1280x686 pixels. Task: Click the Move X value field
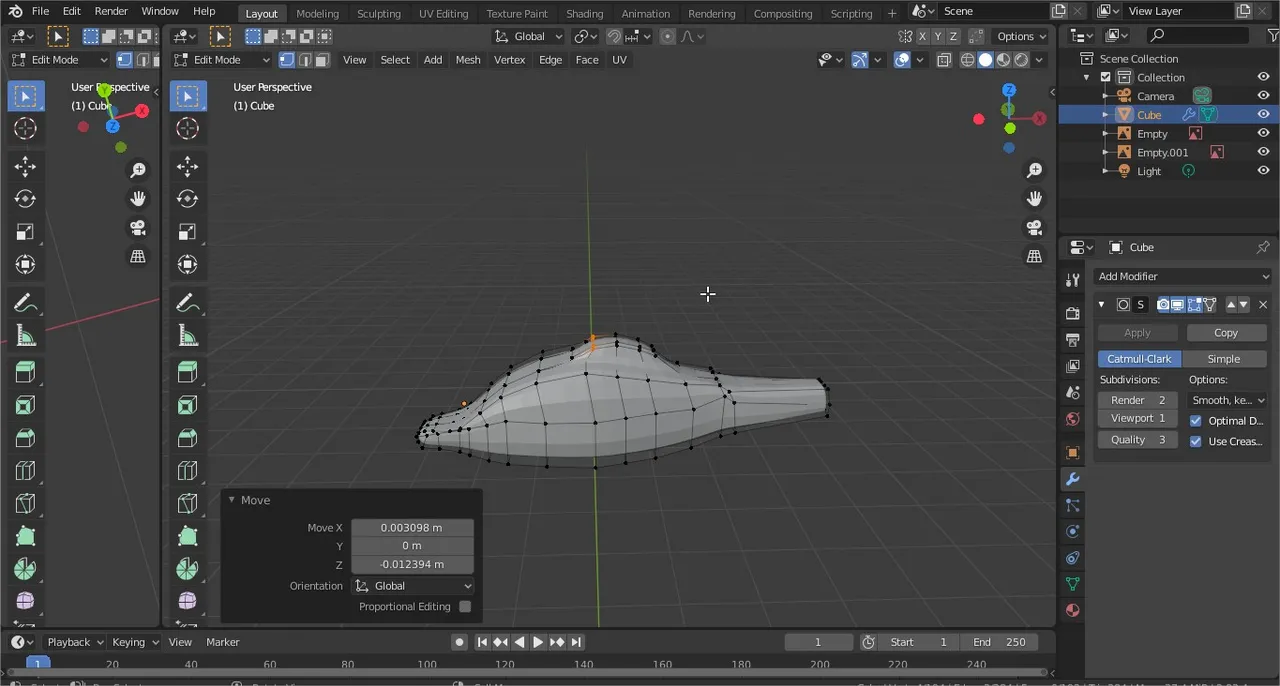click(412, 528)
